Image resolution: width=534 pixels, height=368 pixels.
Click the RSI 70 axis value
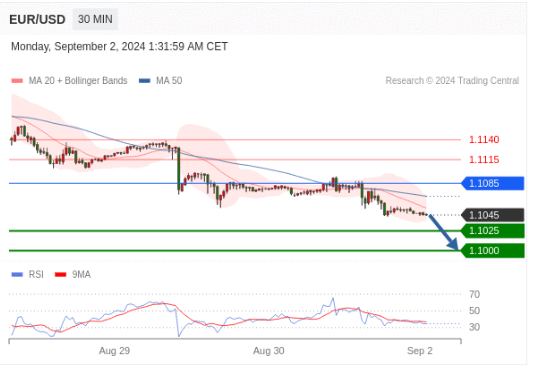(x=474, y=294)
